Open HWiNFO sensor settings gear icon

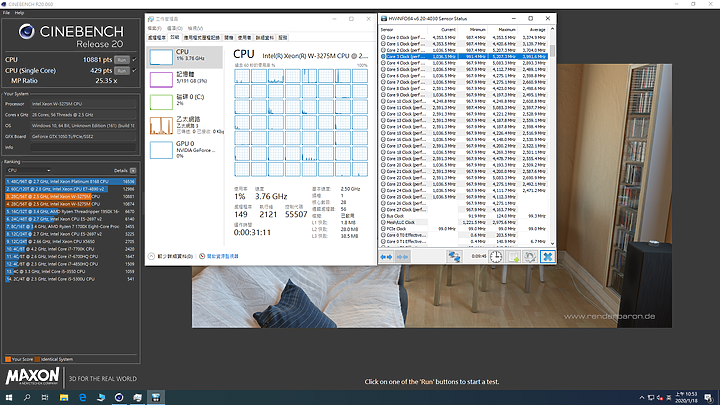[x=529, y=256]
